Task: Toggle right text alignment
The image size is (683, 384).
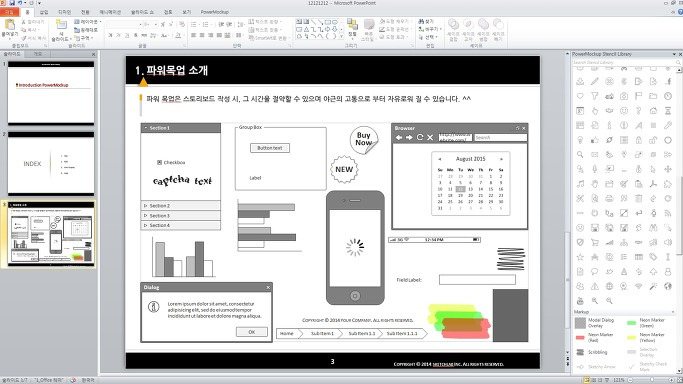Action: pyautogui.click(x=210, y=35)
